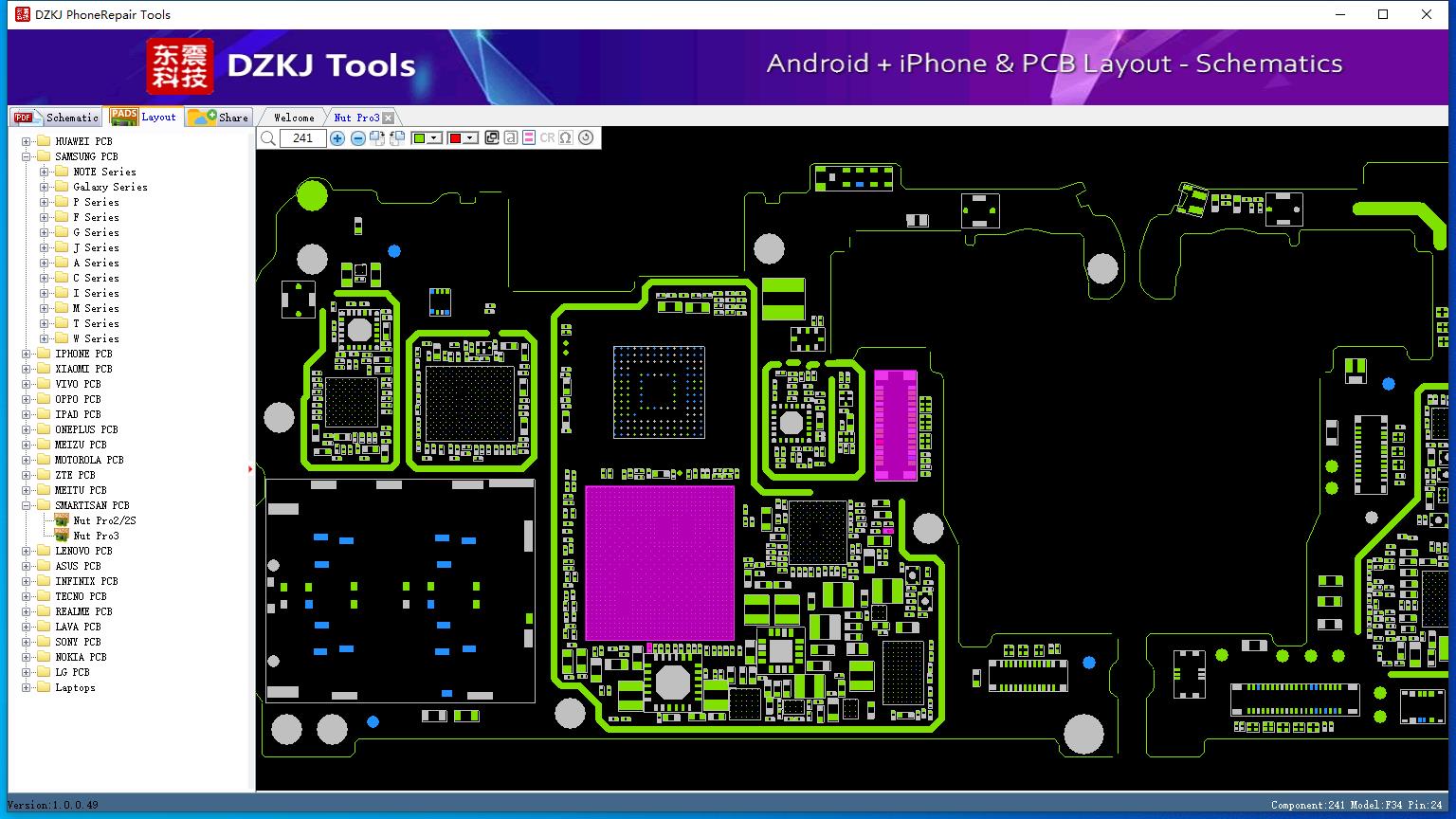This screenshot has height=819, width=1456.
Task: Expand the A Series node
Action: coord(44,263)
